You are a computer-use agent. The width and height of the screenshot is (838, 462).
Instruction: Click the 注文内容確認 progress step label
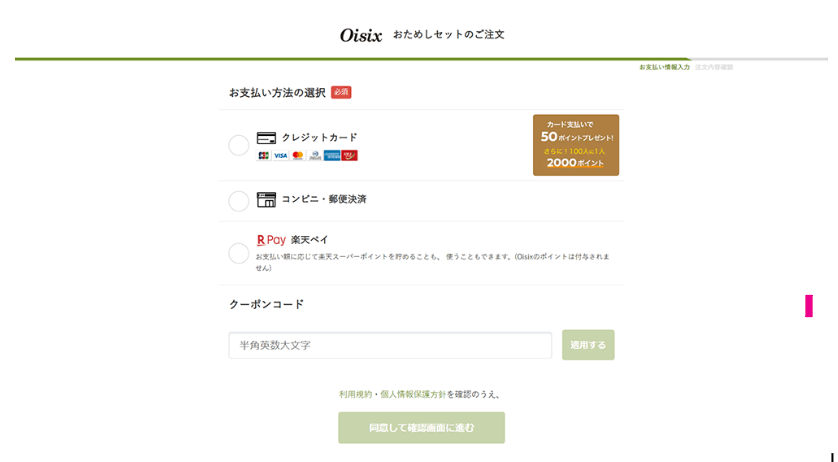(x=714, y=67)
